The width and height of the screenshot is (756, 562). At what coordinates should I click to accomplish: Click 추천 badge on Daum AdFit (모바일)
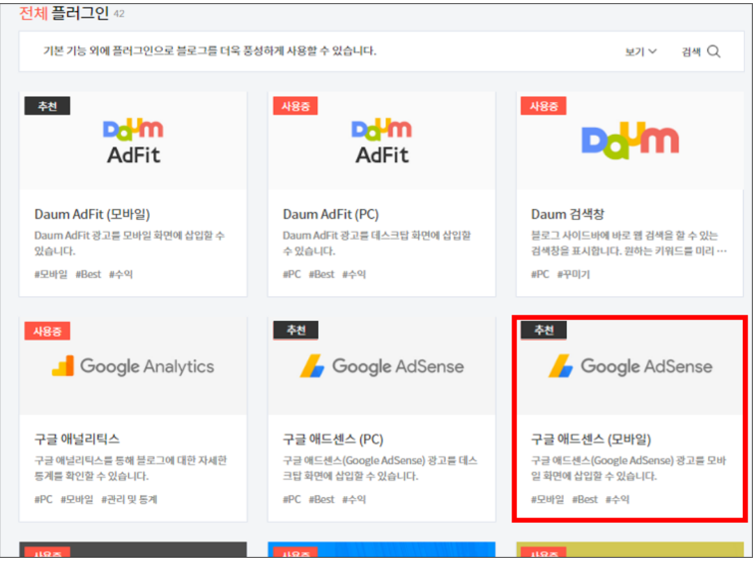(47, 106)
